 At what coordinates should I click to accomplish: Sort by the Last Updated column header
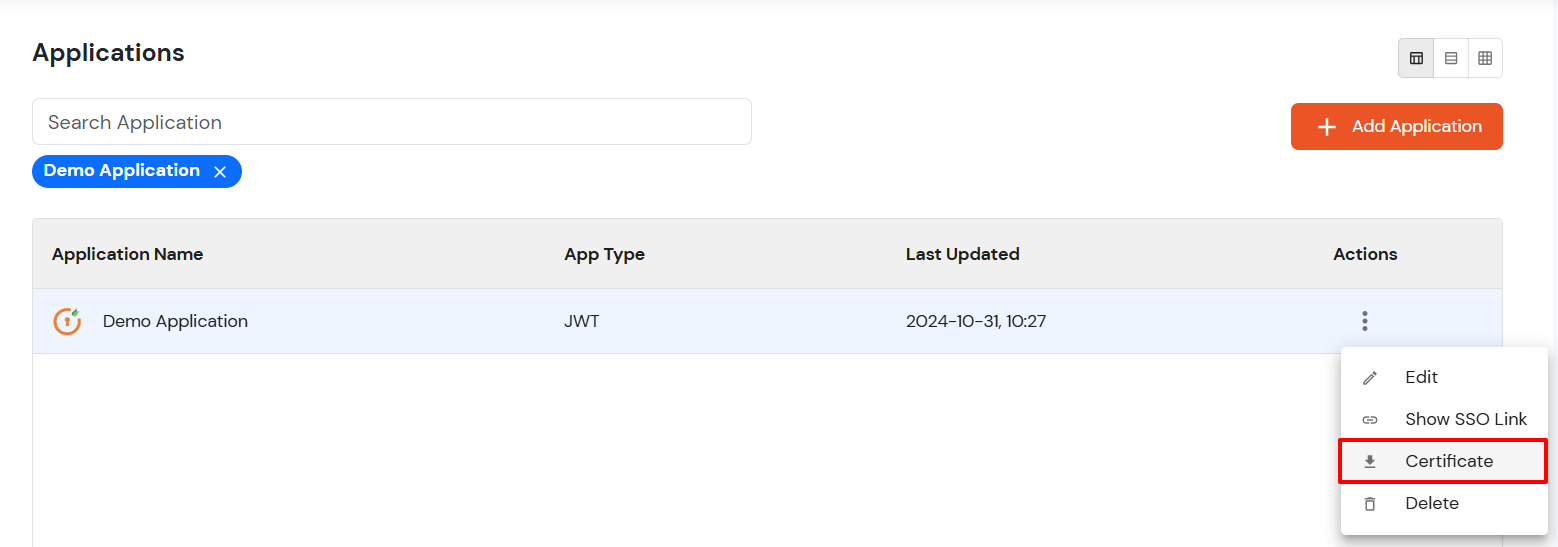(962, 254)
